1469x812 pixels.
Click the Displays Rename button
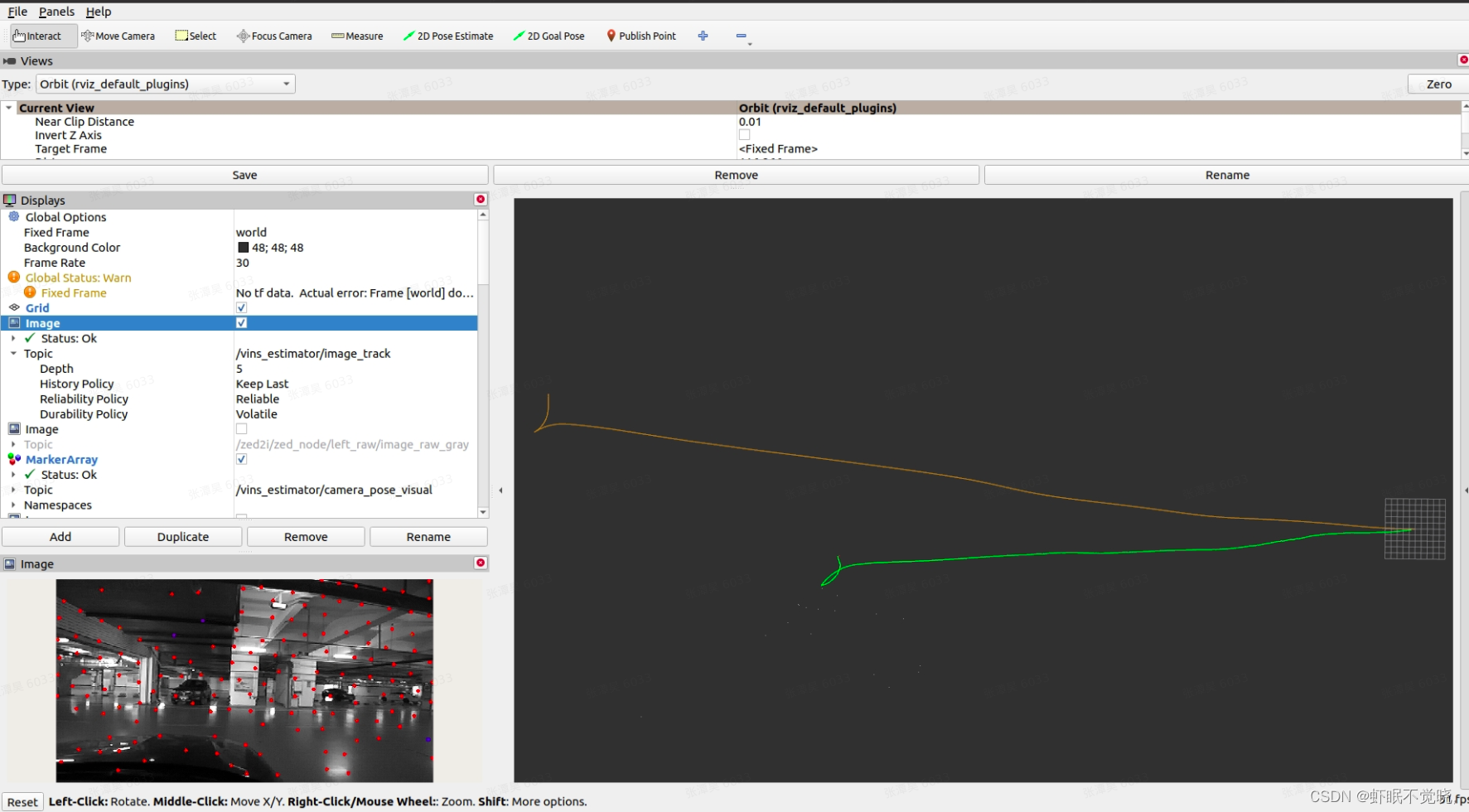pos(428,537)
